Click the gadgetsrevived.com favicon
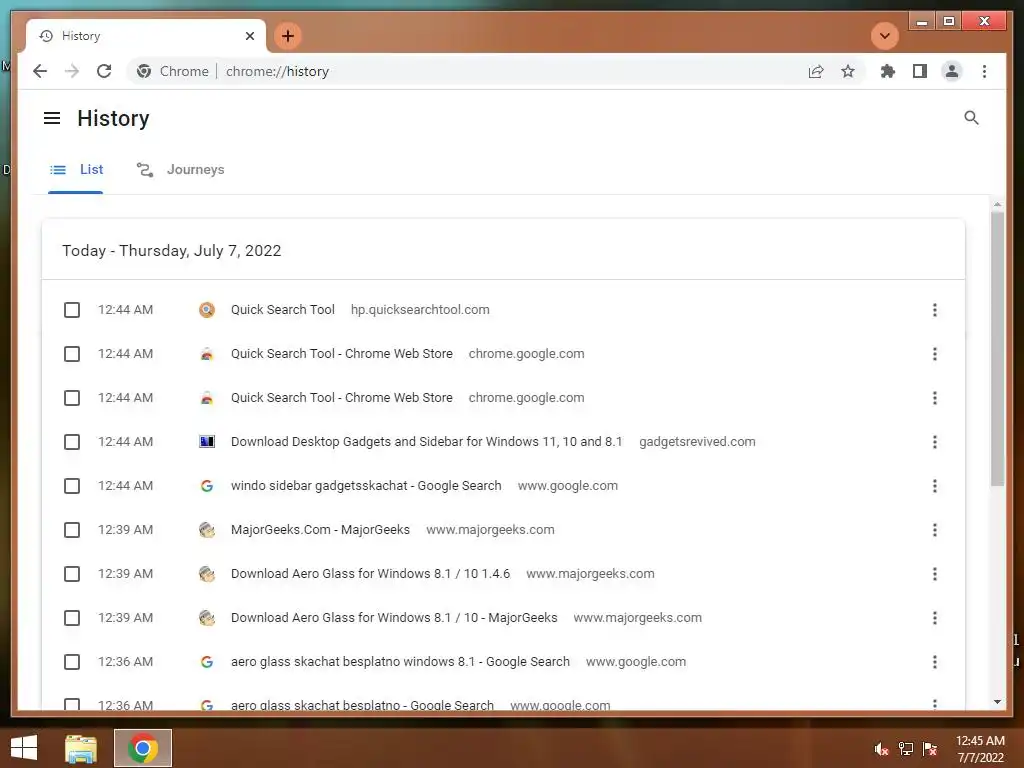This screenshot has height=768, width=1024. [207, 442]
